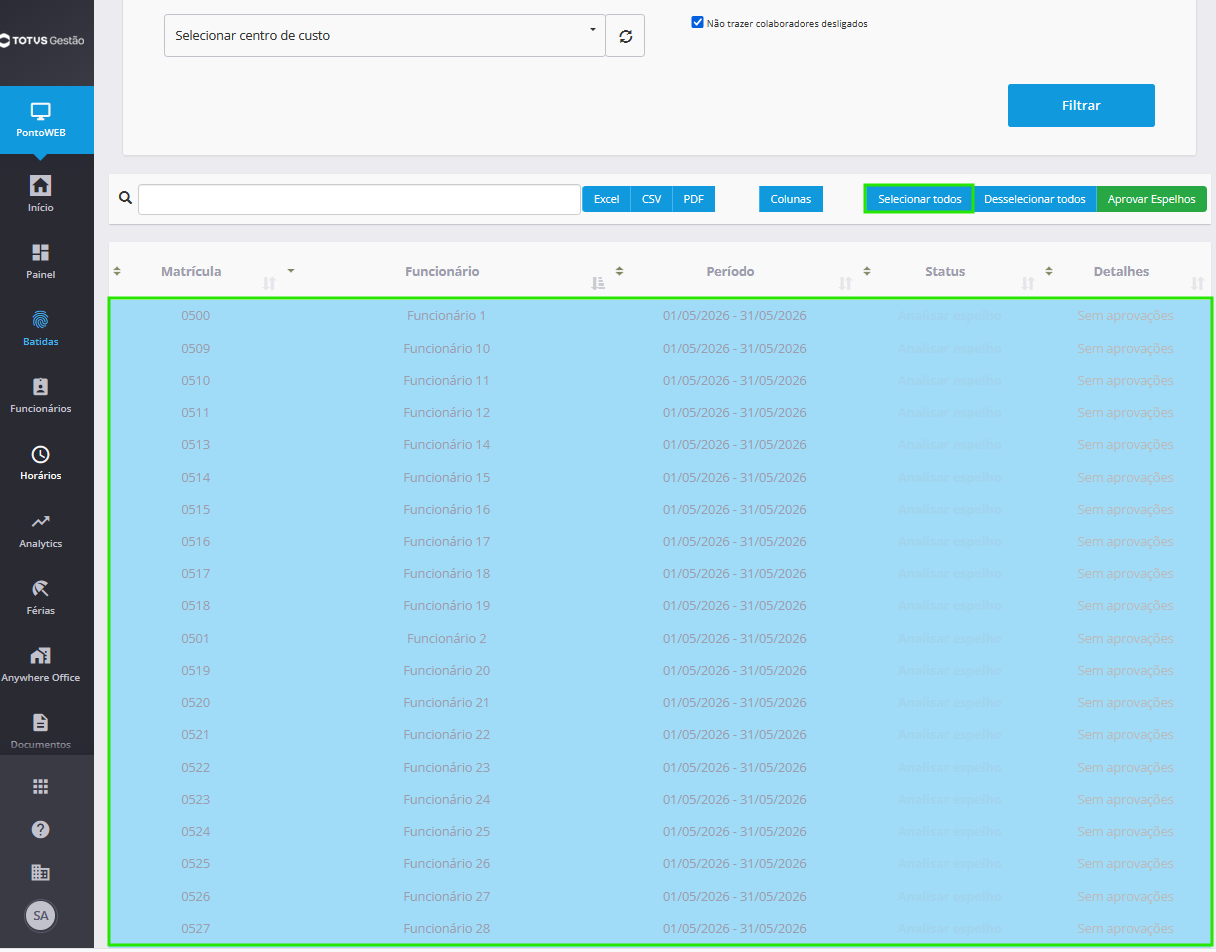1216x952 pixels.
Task: Open Horários clock icon
Action: pos(41,454)
